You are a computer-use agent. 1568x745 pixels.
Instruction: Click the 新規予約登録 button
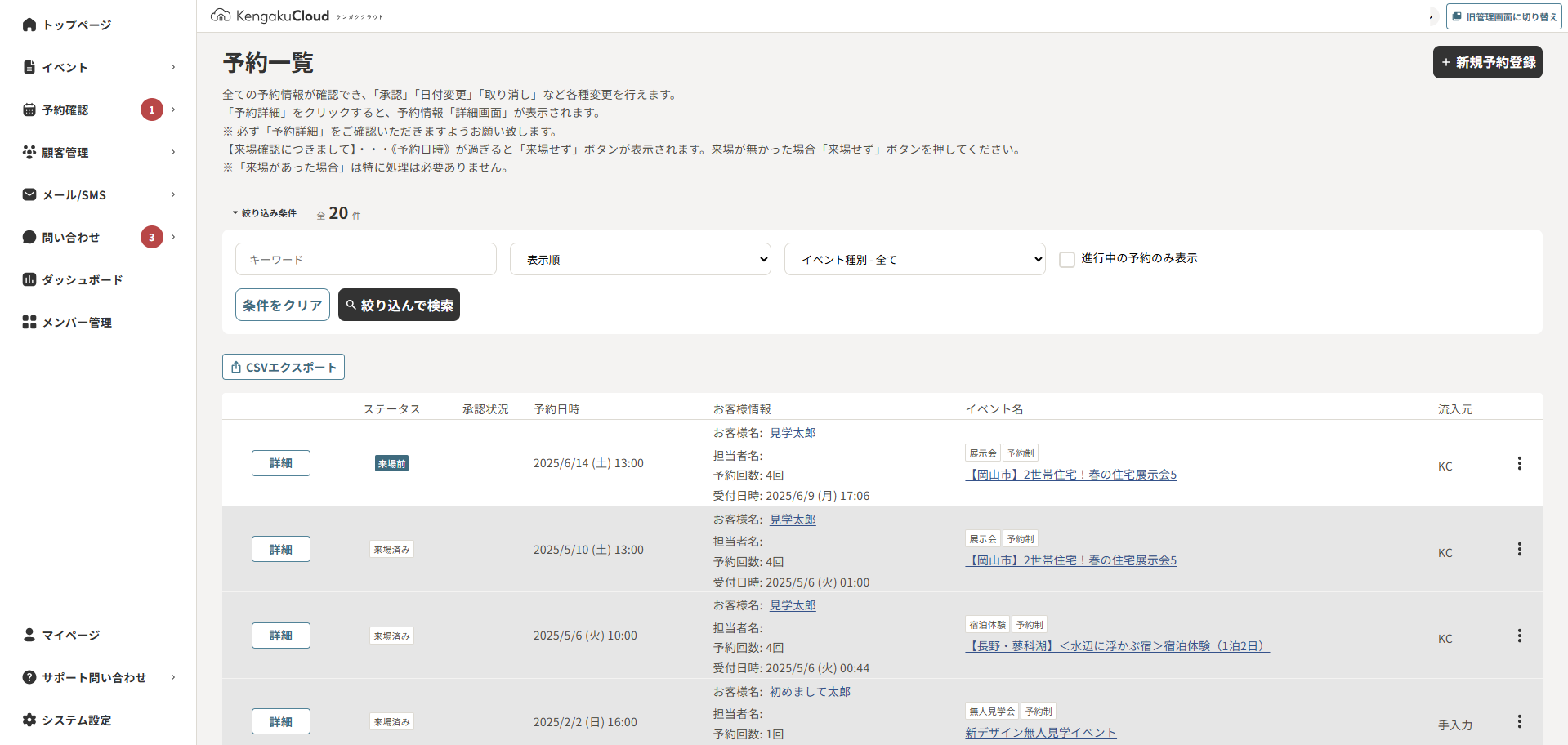tap(1487, 61)
